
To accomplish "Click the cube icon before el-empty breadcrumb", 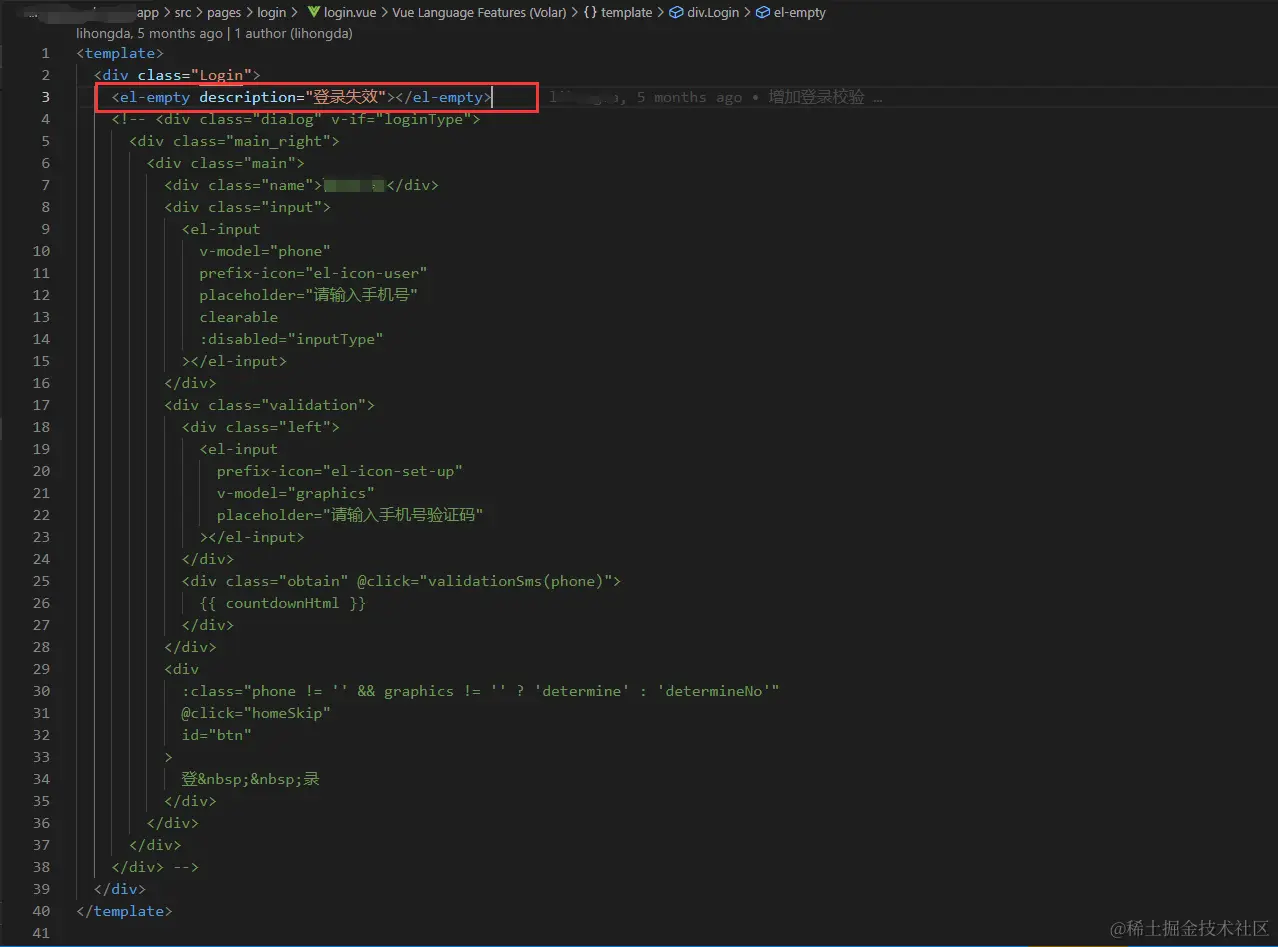I will (762, 13).
